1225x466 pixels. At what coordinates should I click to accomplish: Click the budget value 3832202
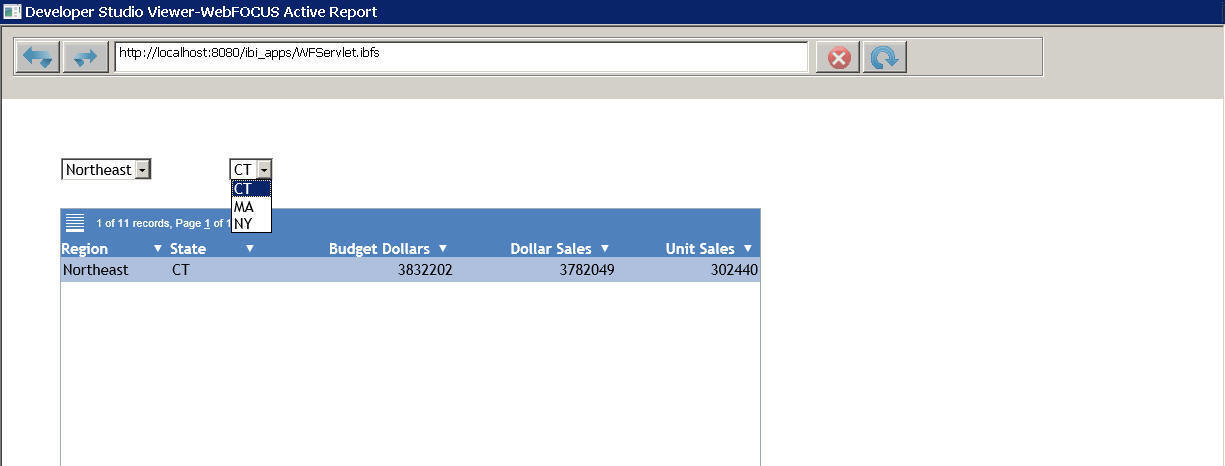425,270
